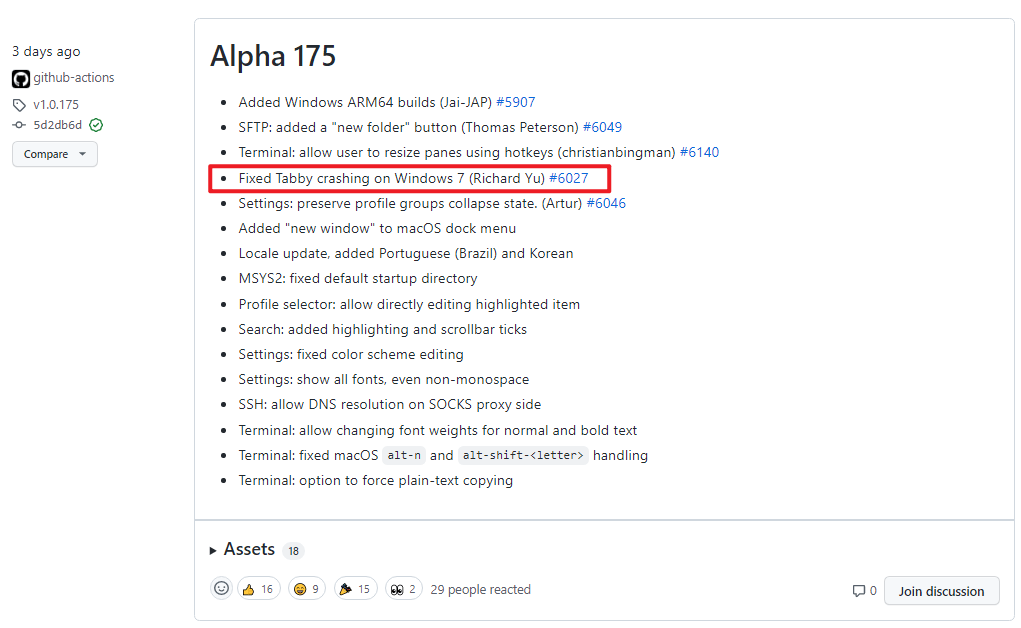Click the tag icon beside v1.0.175
Screen dimensions: 1021x628
tap(19, 105)
